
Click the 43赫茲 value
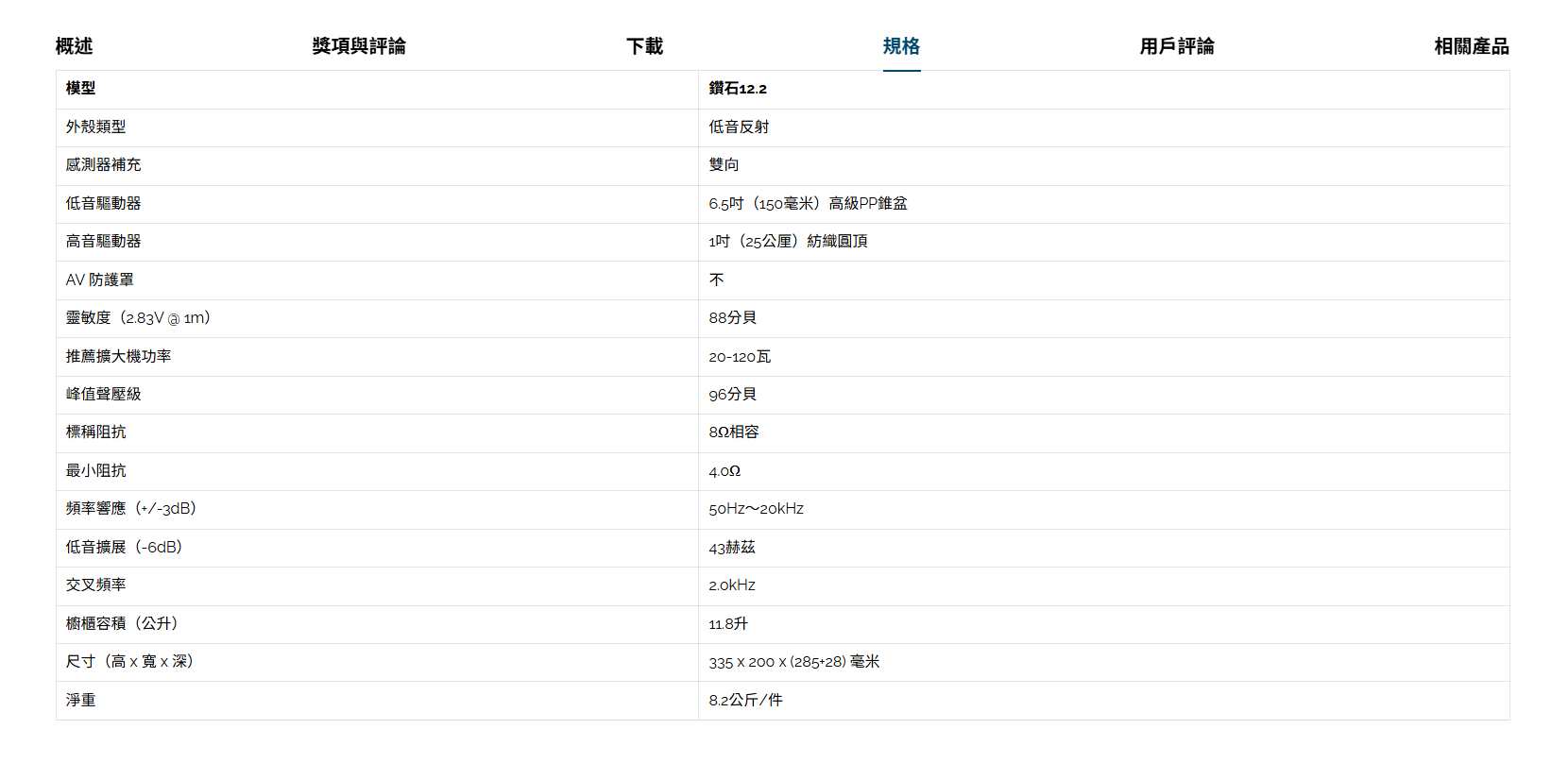(732, 547)
